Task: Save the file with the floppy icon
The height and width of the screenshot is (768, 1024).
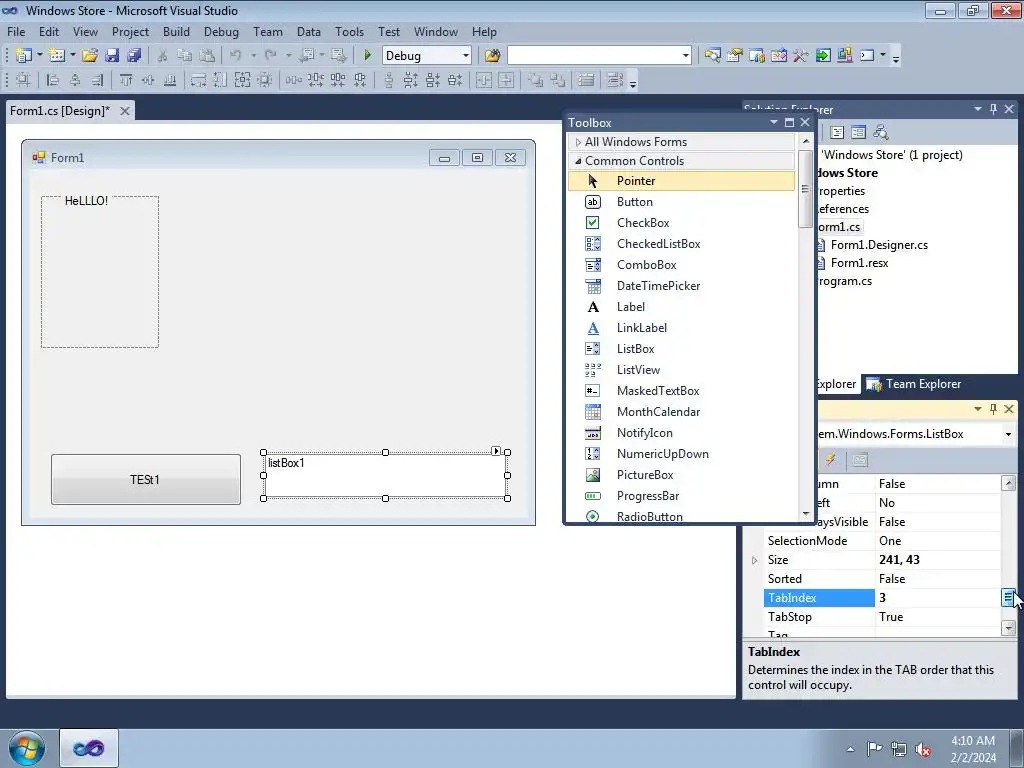Action: point(112,56)
